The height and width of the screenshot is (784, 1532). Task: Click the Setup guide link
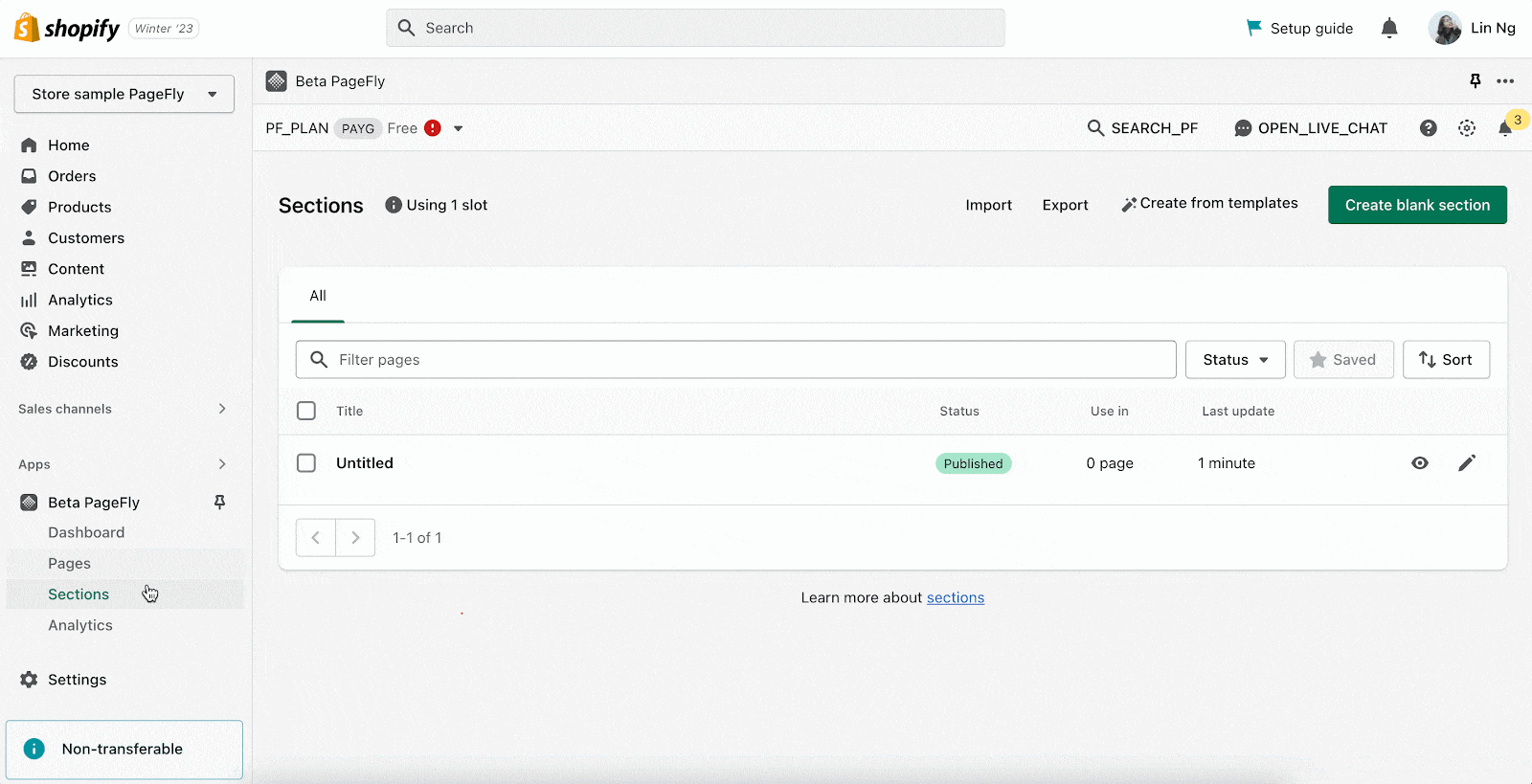click(1311, 28)
